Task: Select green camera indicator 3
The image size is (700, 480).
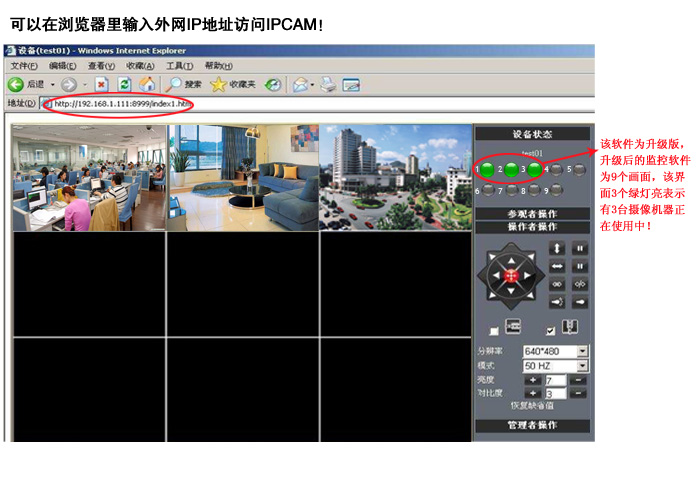Action: [534, 169]
